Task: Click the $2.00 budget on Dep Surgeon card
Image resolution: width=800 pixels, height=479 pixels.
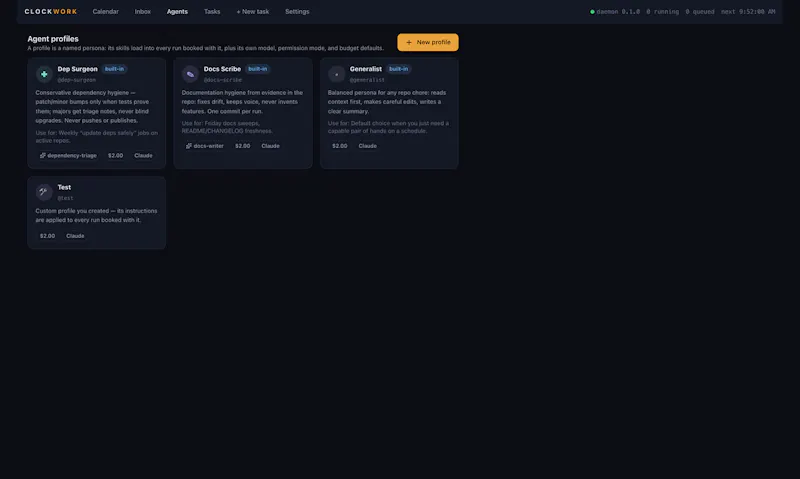Action: pos(115,156)
